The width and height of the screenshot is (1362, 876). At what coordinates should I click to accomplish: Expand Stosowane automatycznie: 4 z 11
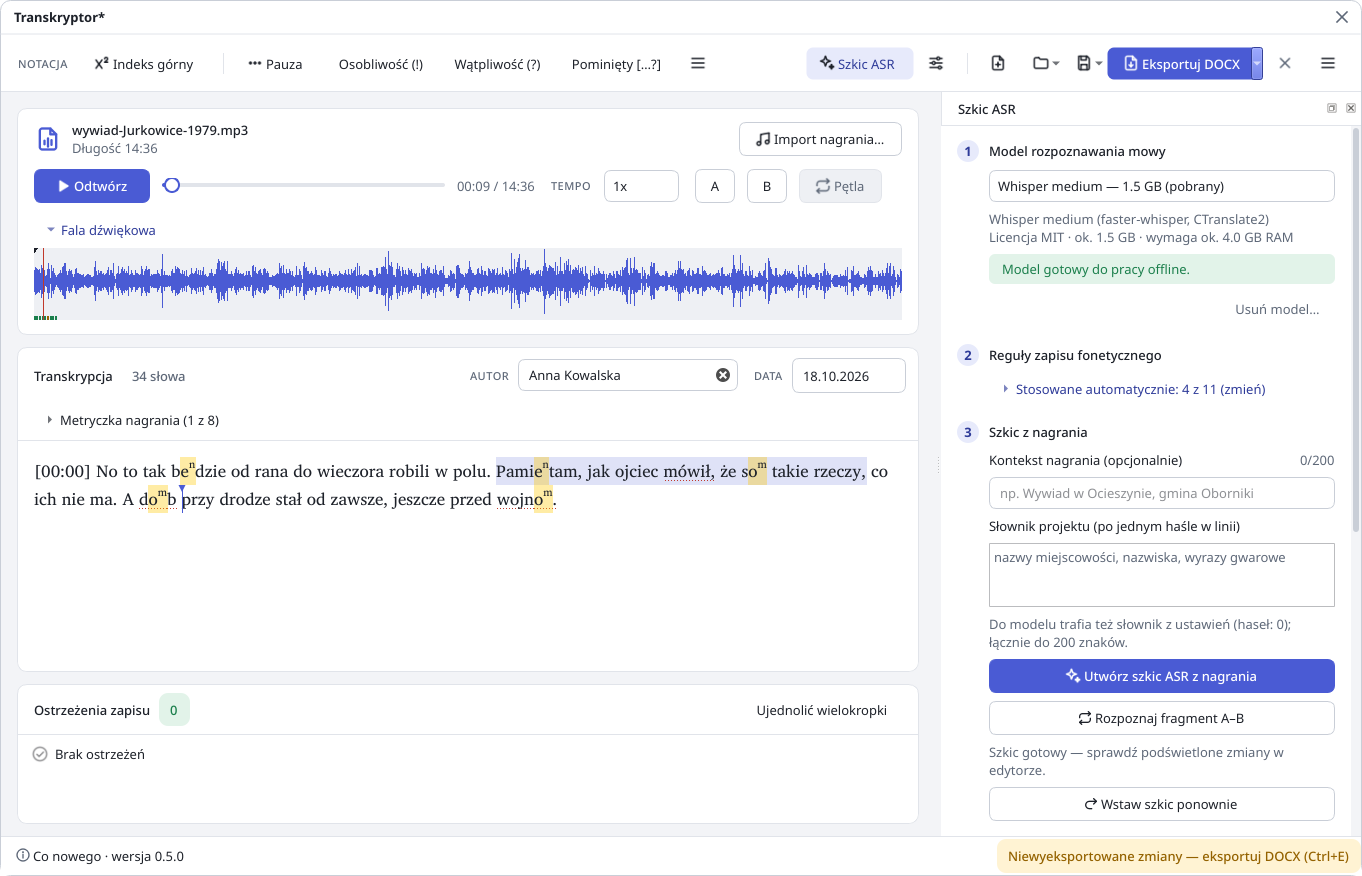(x=1134, y=389)
